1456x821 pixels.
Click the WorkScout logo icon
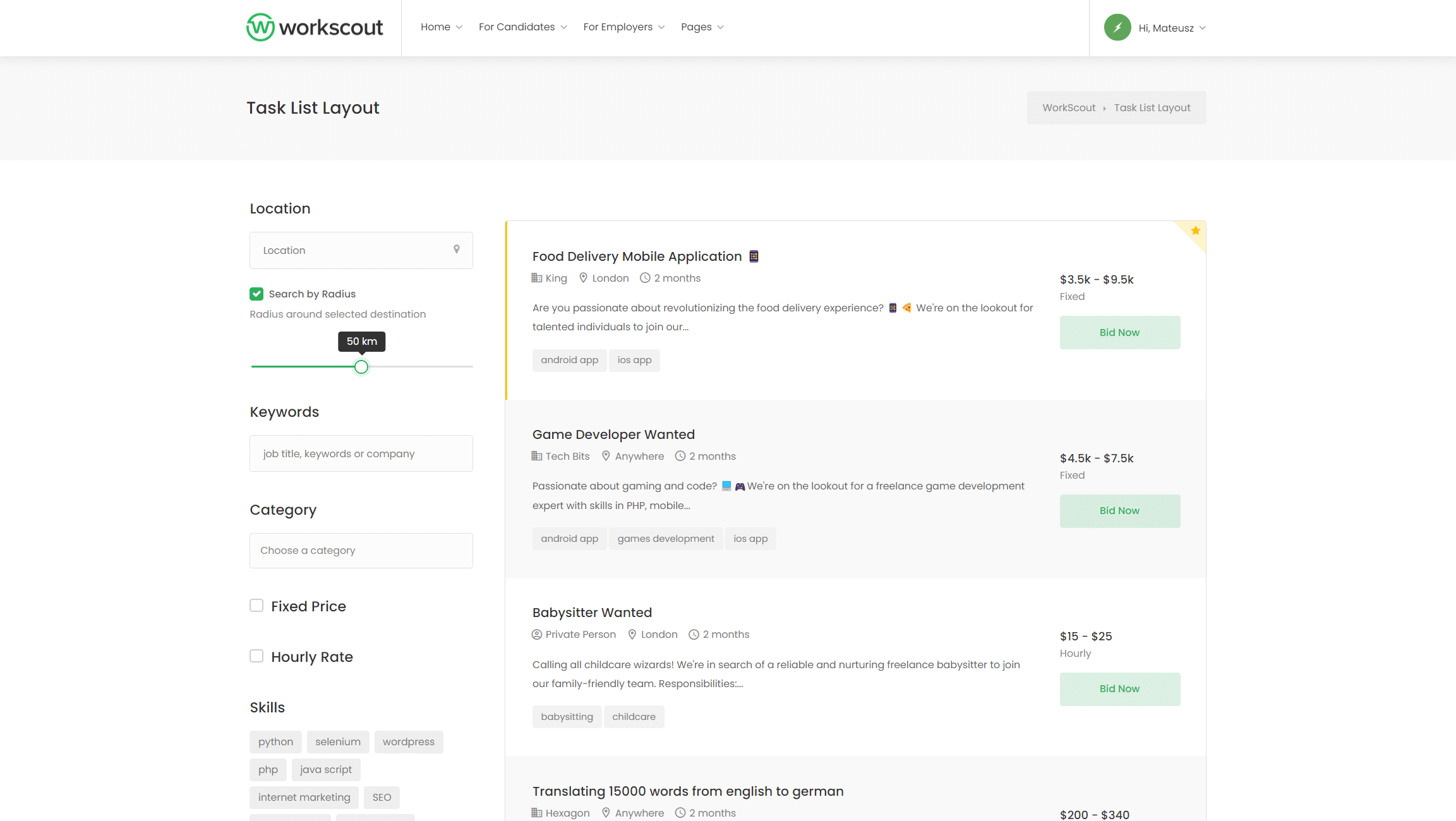tap(260, 27)
